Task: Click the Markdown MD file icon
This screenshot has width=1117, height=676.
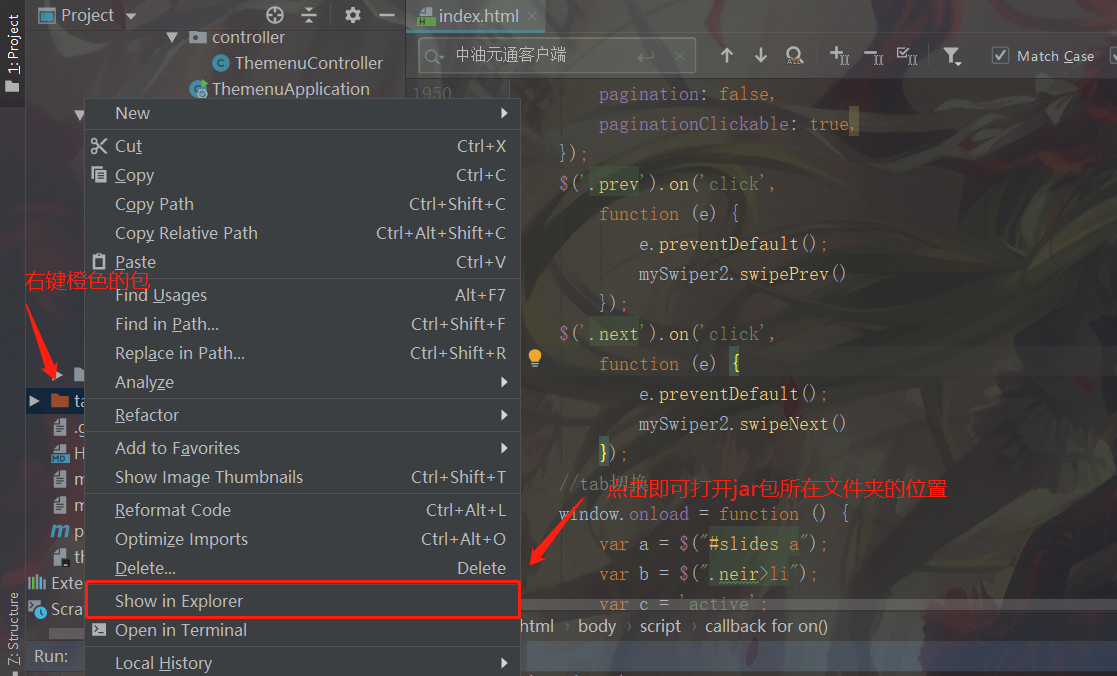Action: 60,453
